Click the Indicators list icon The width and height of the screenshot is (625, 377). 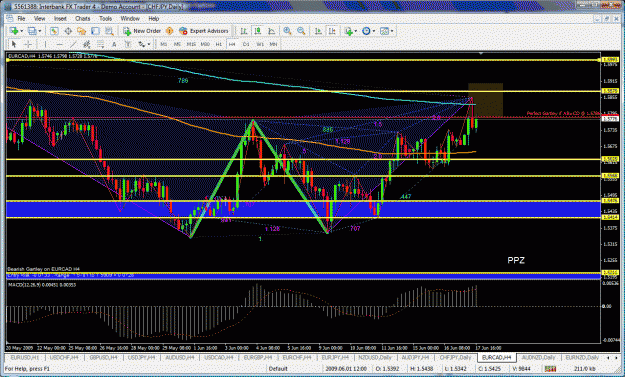coord(348,31)
